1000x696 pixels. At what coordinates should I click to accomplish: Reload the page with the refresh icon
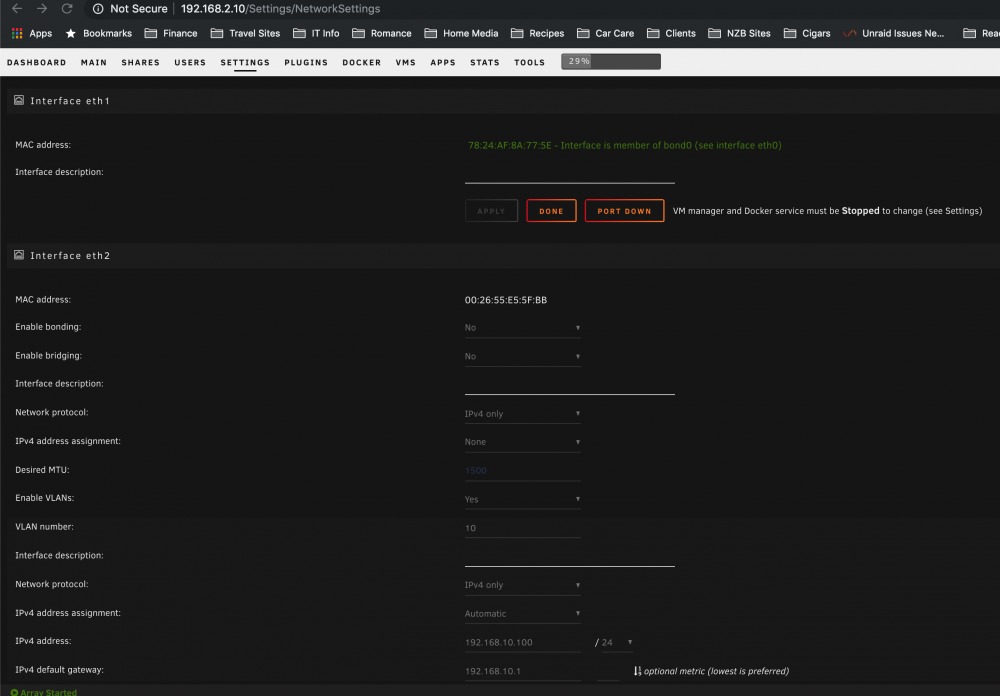click(66, 9)
